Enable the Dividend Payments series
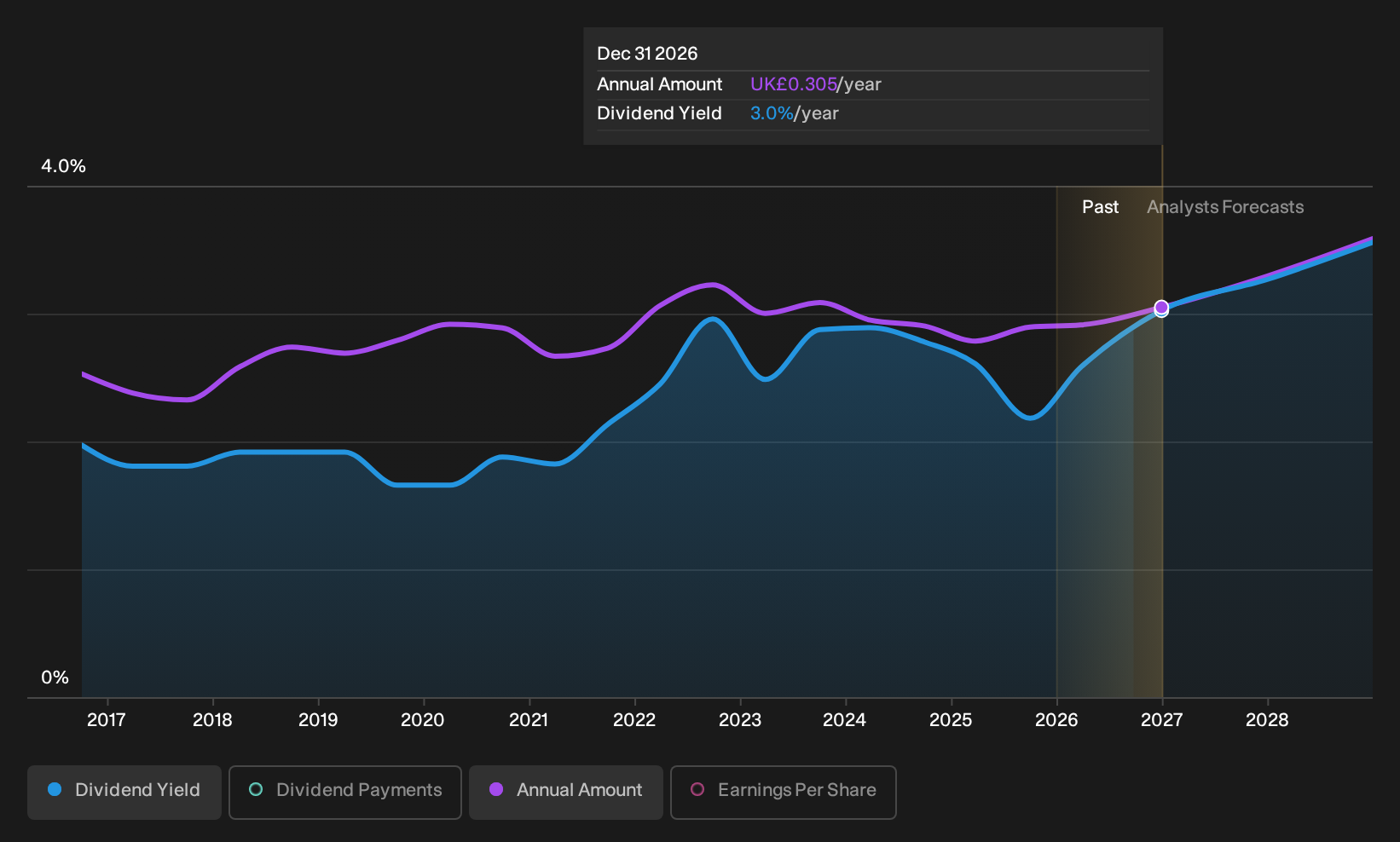 (345, 792)
